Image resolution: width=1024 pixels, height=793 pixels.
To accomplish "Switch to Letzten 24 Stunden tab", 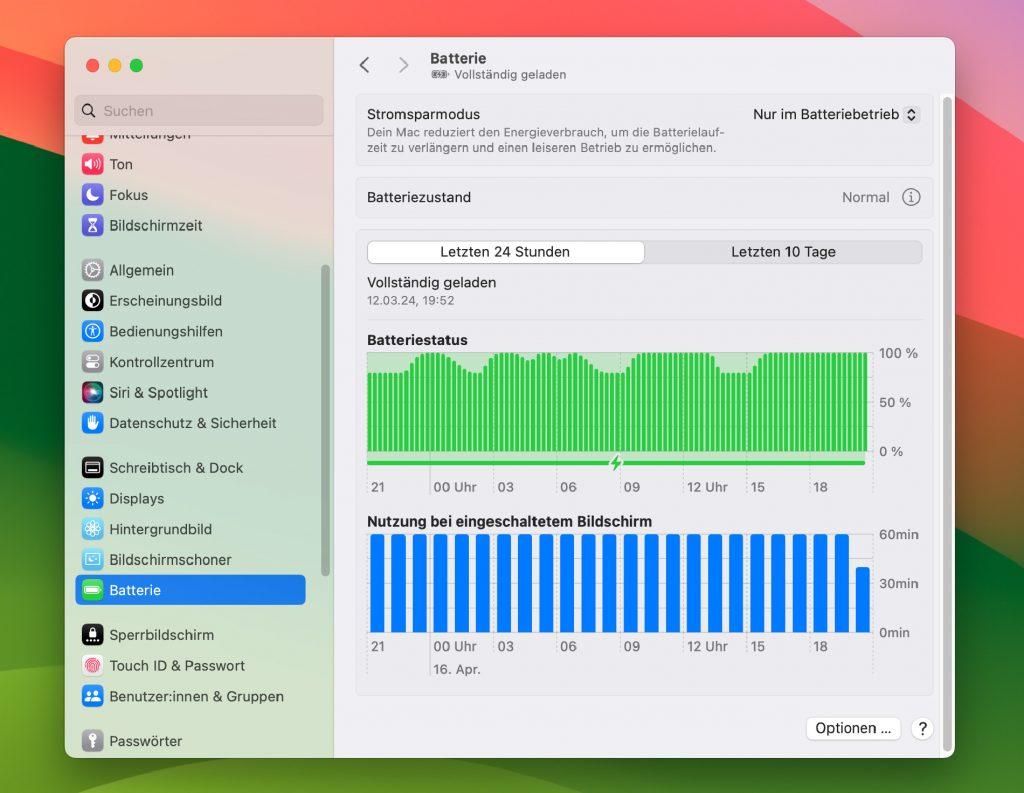I will (505, 252).
